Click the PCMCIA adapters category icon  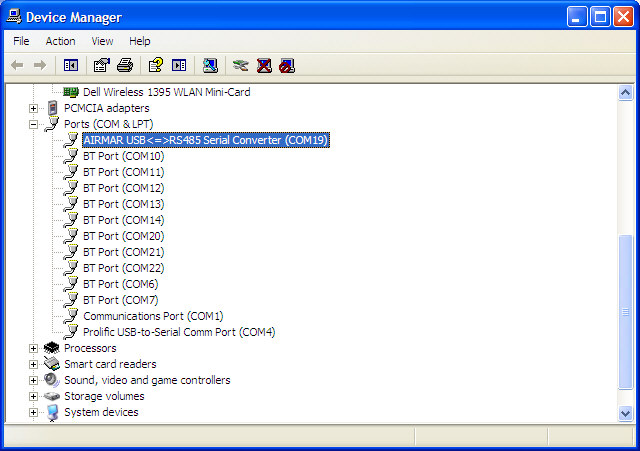click(53, 108)
